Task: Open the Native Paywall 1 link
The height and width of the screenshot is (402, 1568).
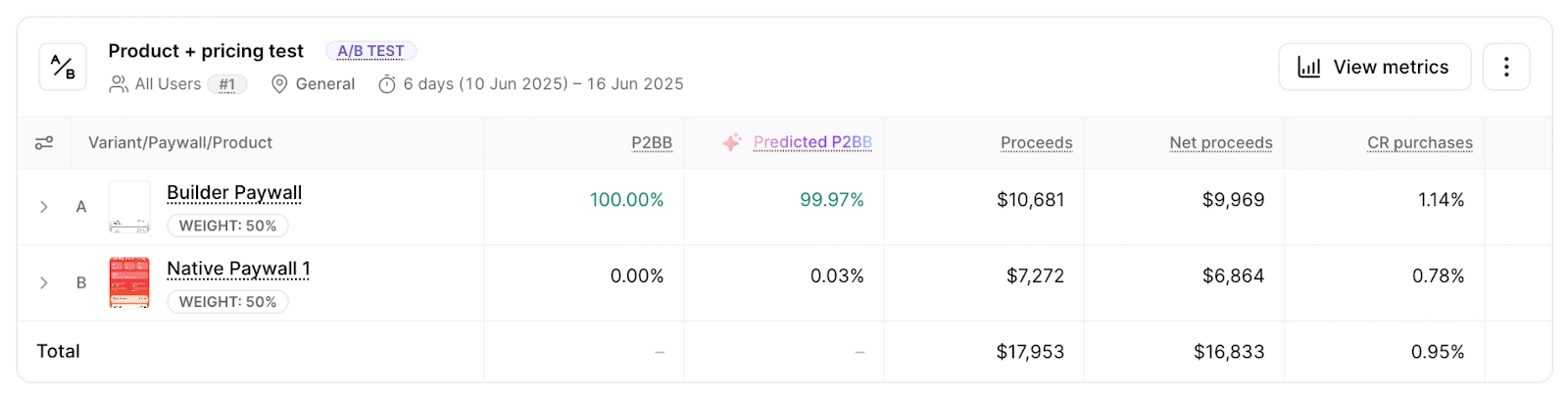Action: tap(238, 270)
